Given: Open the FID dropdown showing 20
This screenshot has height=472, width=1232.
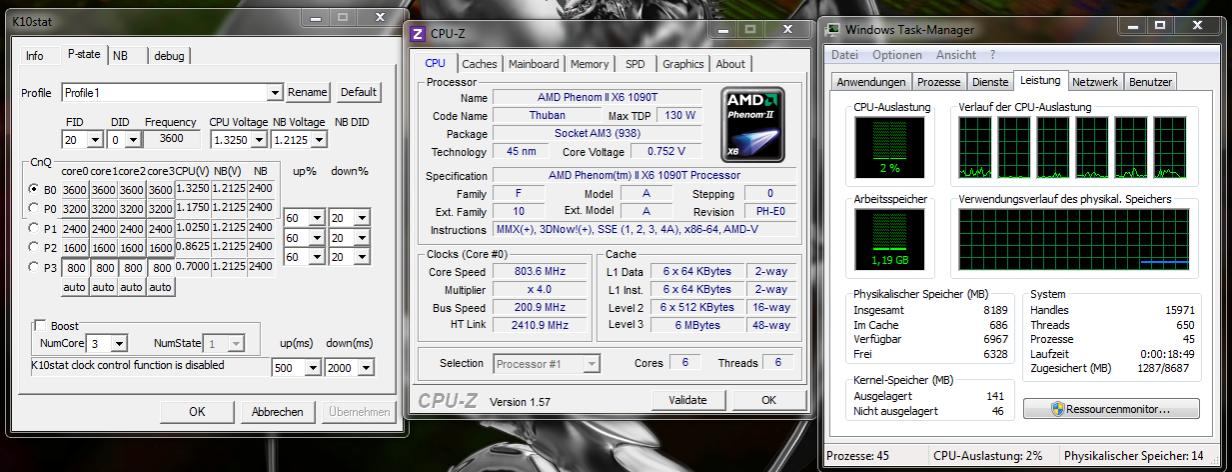Looking at the screenshot, I should (81, 140).
